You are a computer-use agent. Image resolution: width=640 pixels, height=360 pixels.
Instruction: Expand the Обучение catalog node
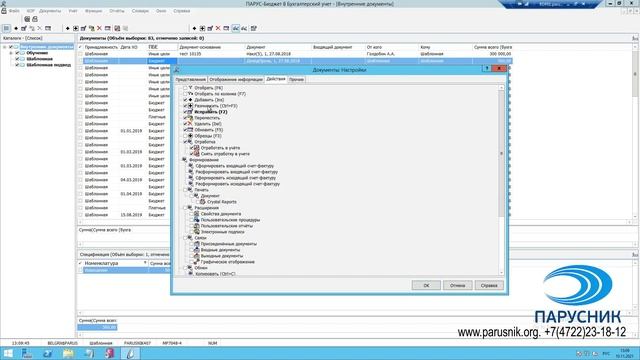[11, 53]
